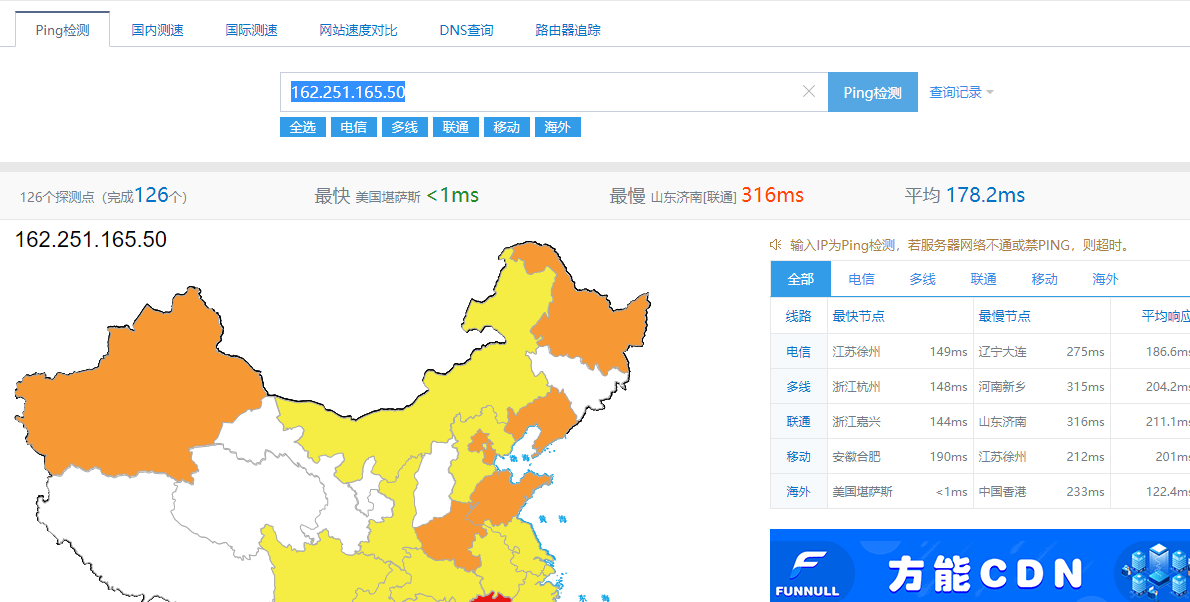
Task: Select the 全部 tab in results table
Action: coord(800,279)
